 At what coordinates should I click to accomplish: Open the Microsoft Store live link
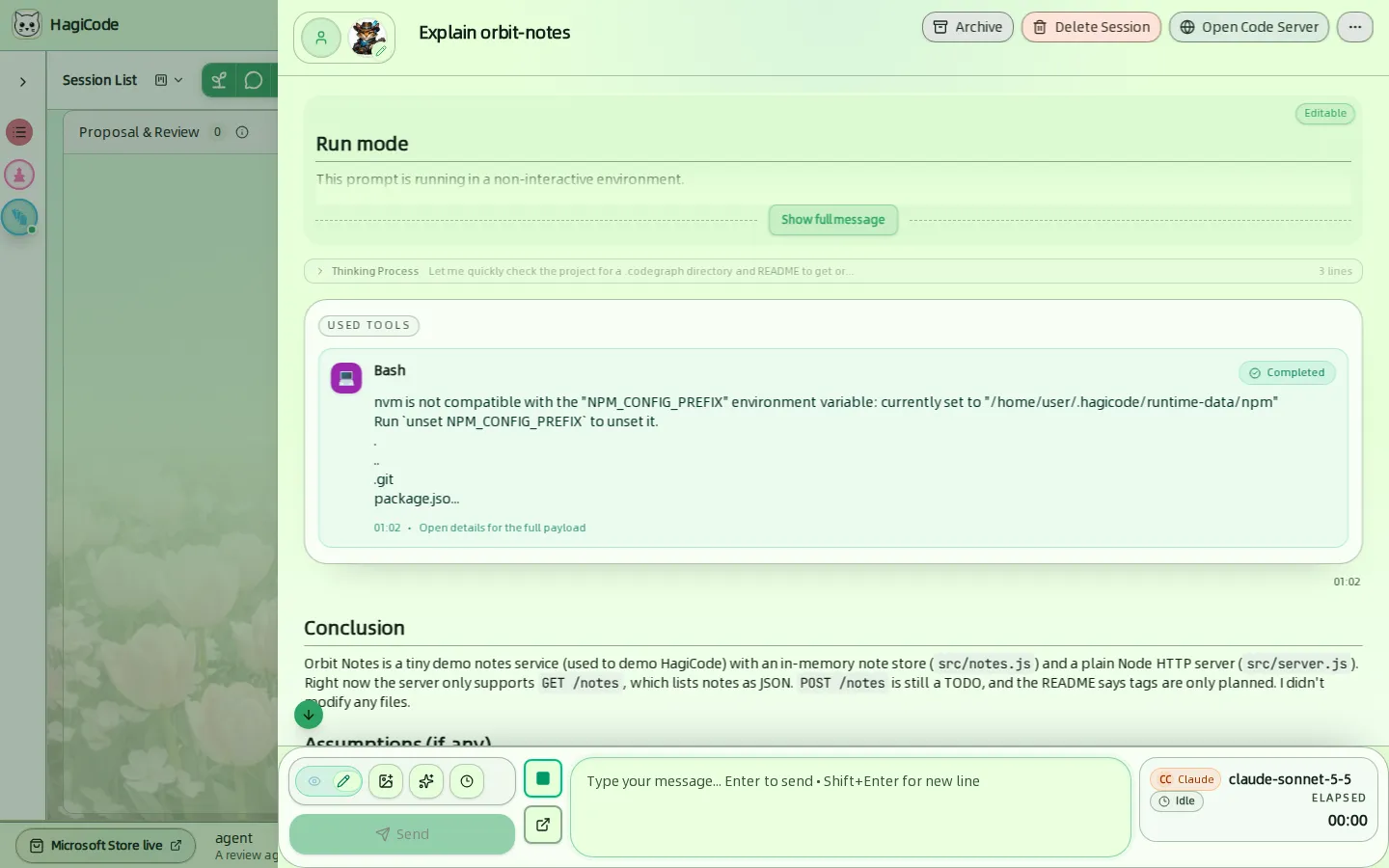pos(106,846)
